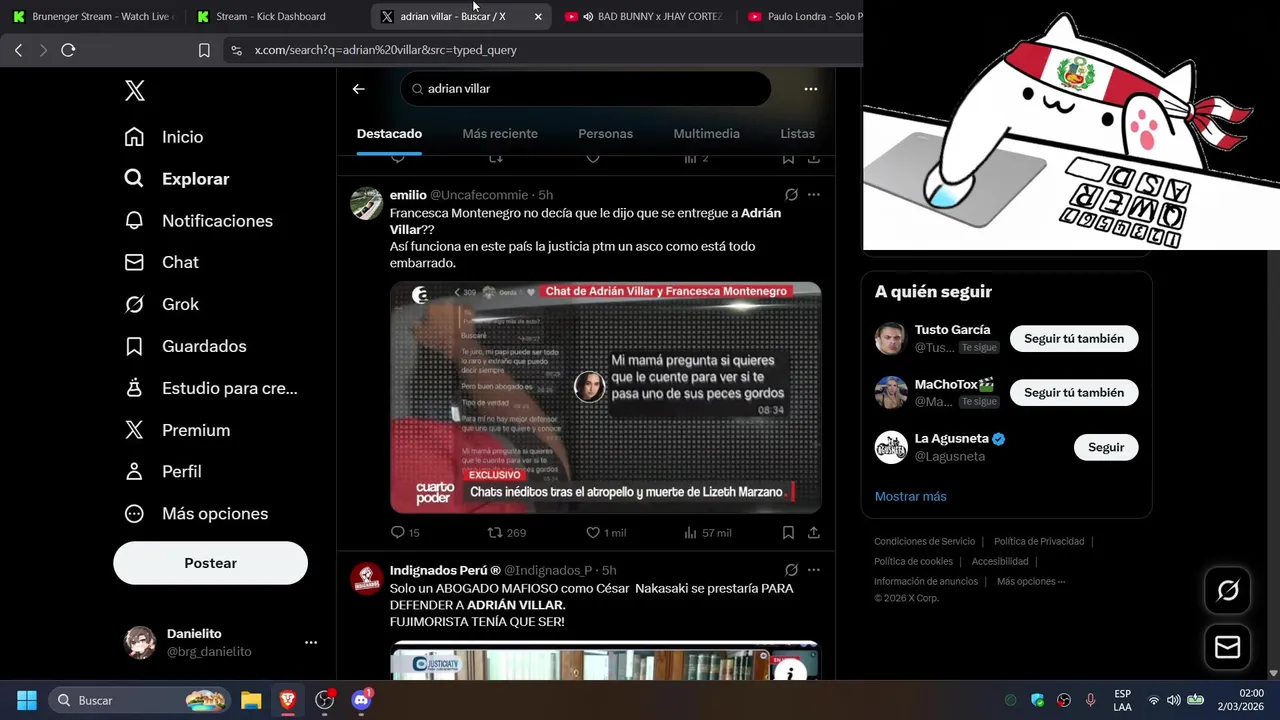
Task: Open Condiciones de Servicio link
Action: (x=924, y=542)
